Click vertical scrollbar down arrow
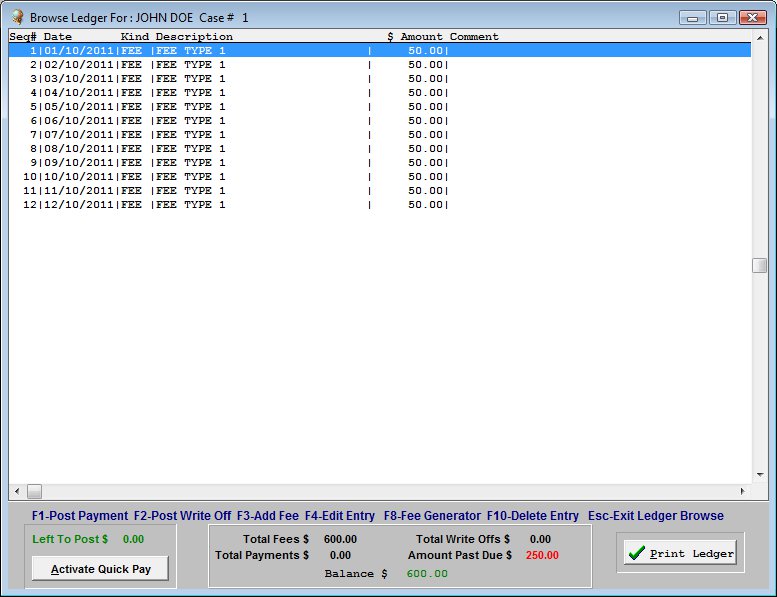The image size is (777, 597). coord(760,475)
